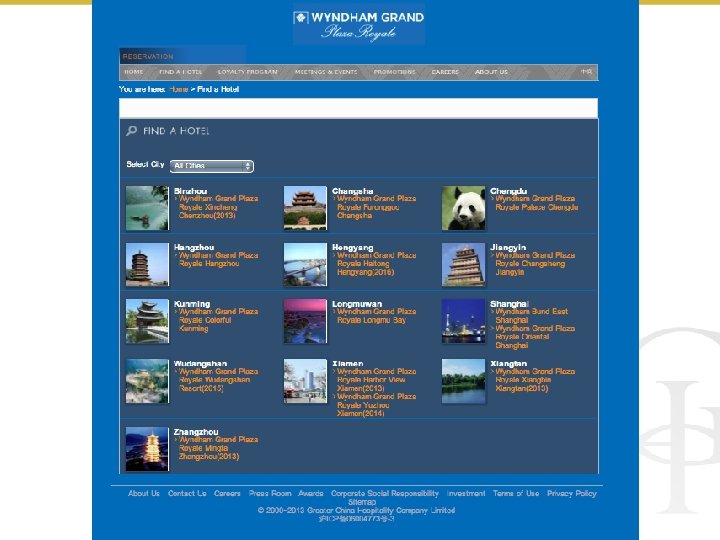Click the Longmuwan sunset thumbnail
This screenshot has height=540, width=720.
(305, 321)
